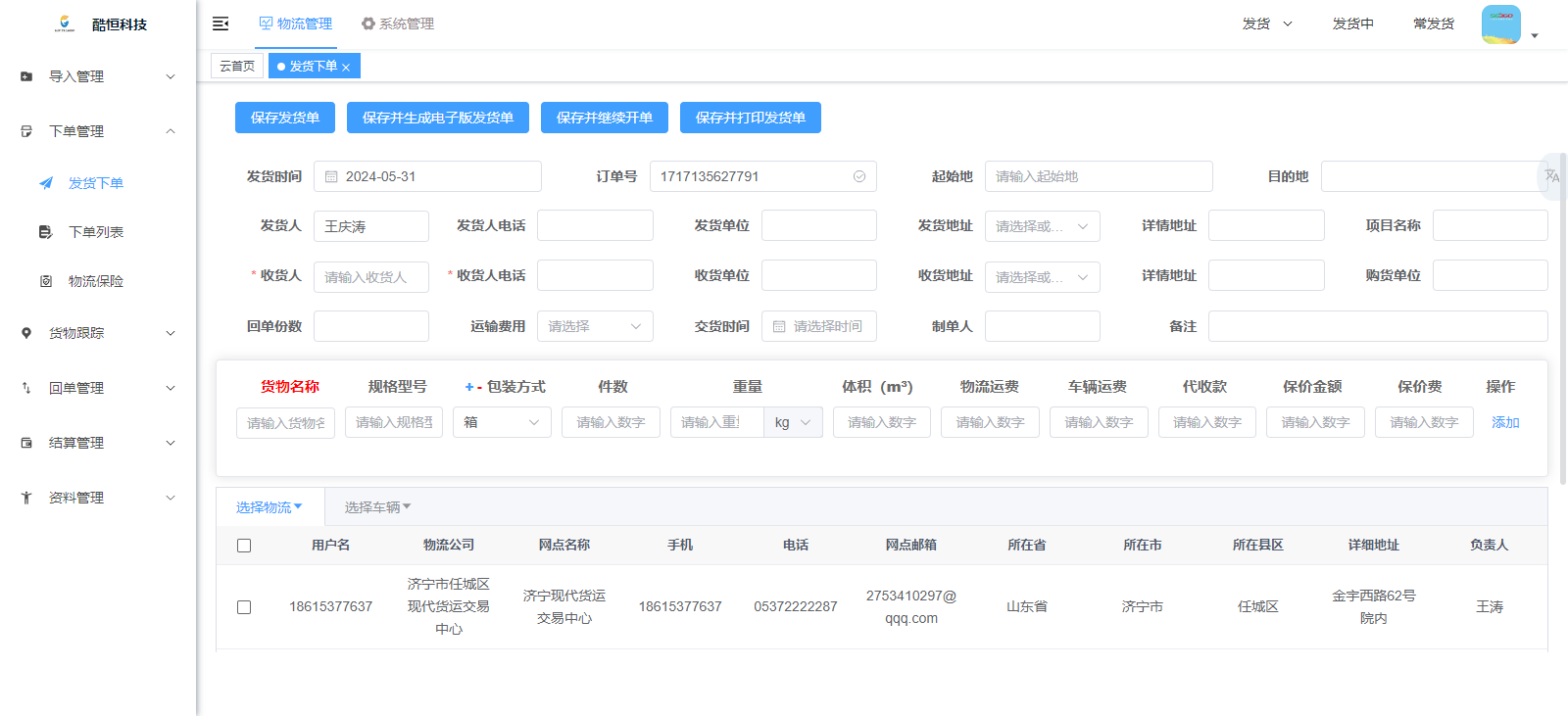Click the 保存并继续开单 button
The image size is (1568, 716).
click(605, 118)
